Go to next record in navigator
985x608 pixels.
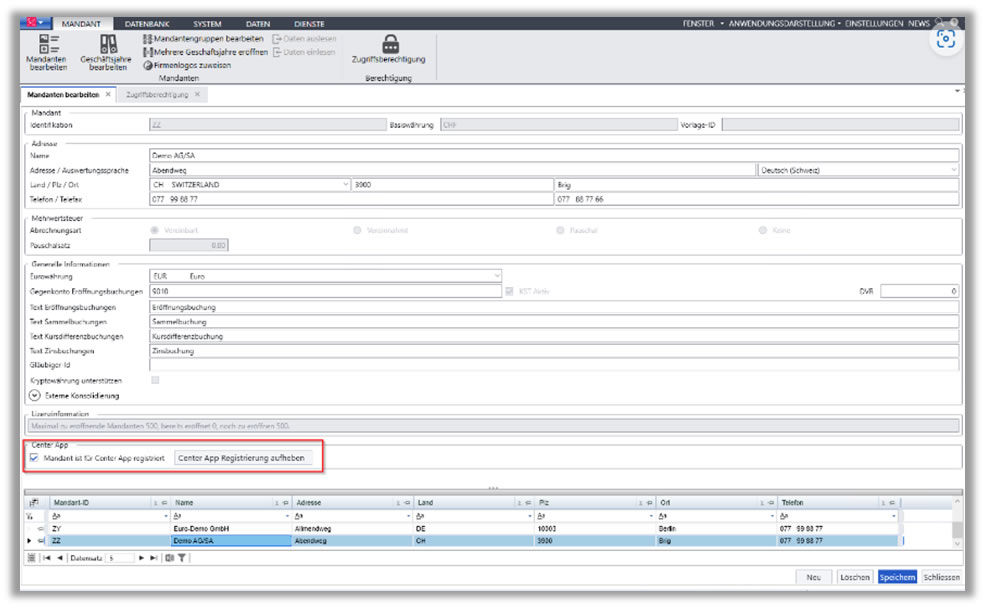141,558
